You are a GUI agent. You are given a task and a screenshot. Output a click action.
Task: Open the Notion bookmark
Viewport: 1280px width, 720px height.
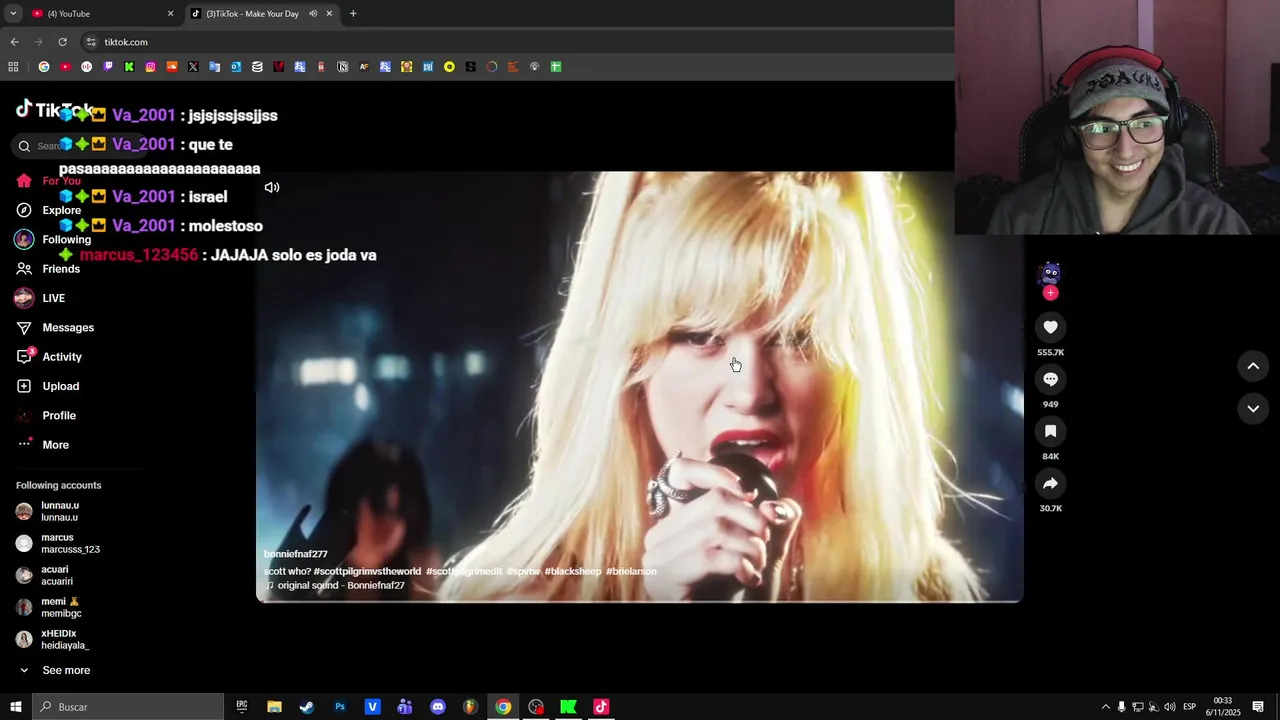(343, 67)
